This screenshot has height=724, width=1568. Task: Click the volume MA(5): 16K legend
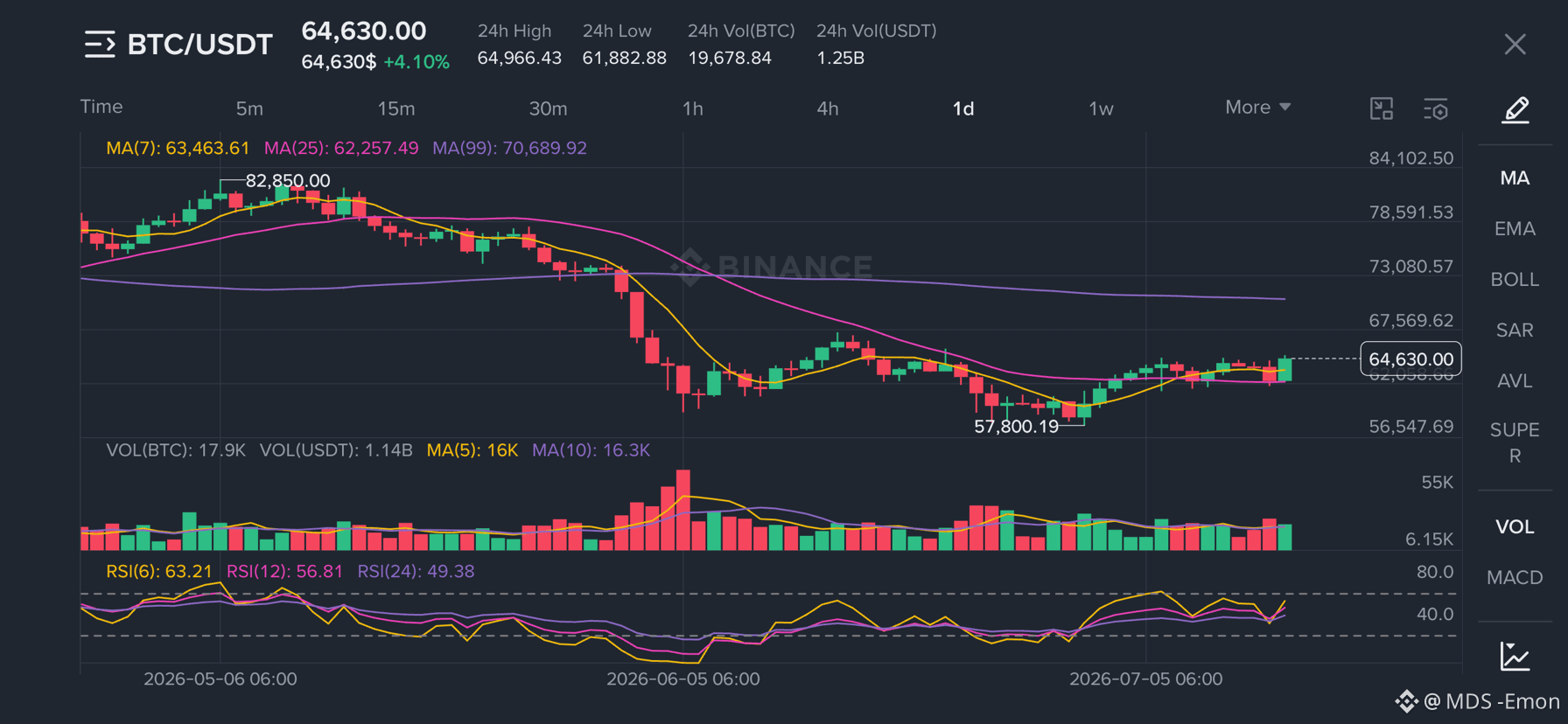(x=472, y=449)
